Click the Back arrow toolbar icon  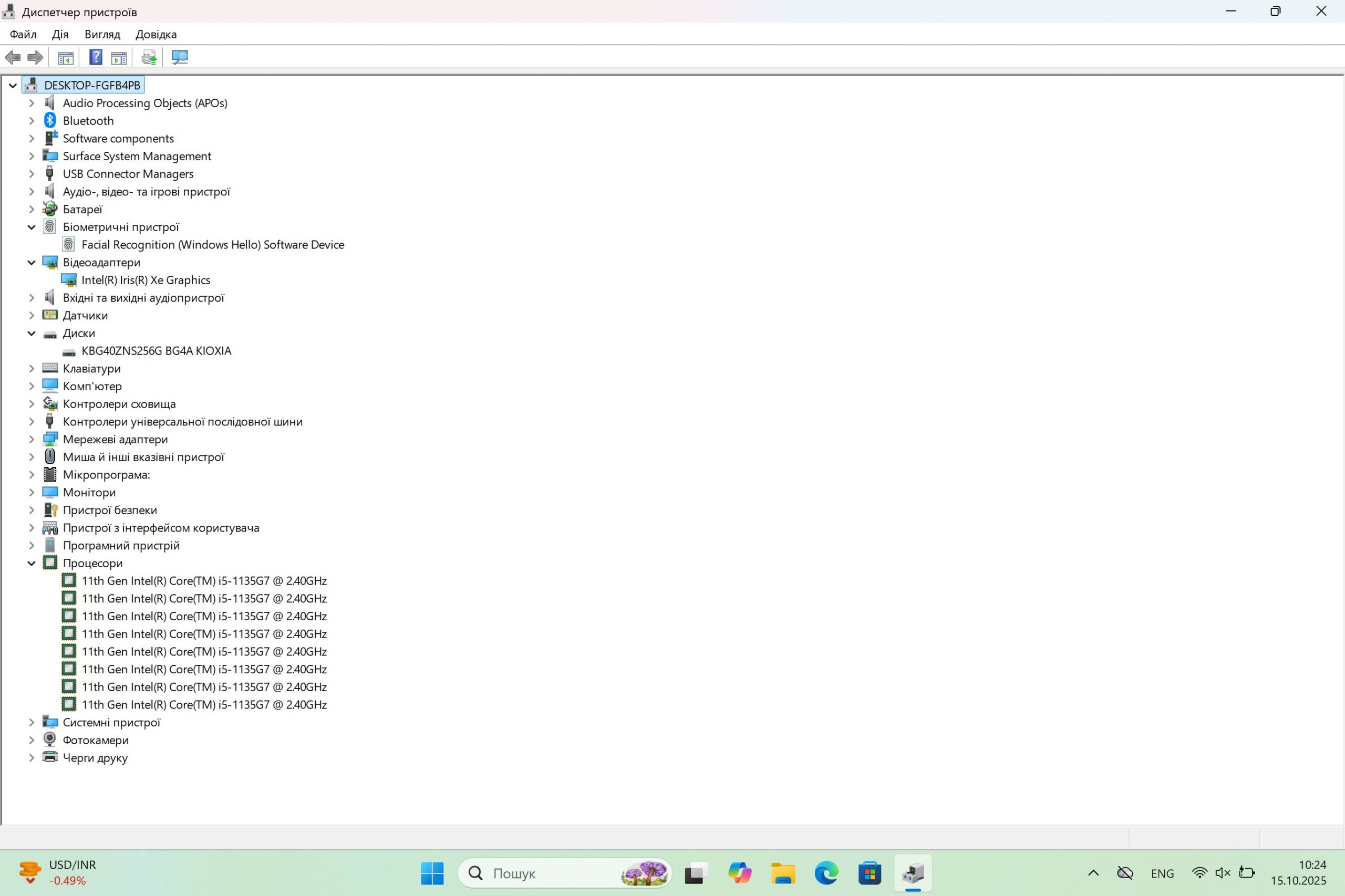pos(13,57)
